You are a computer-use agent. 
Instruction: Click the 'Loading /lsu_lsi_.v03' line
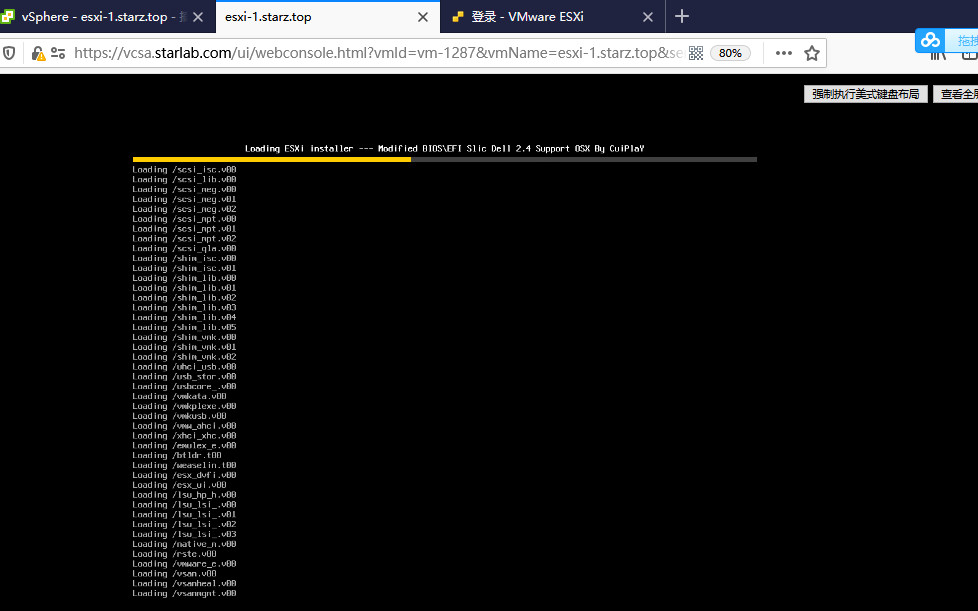(x=184, y=534)
